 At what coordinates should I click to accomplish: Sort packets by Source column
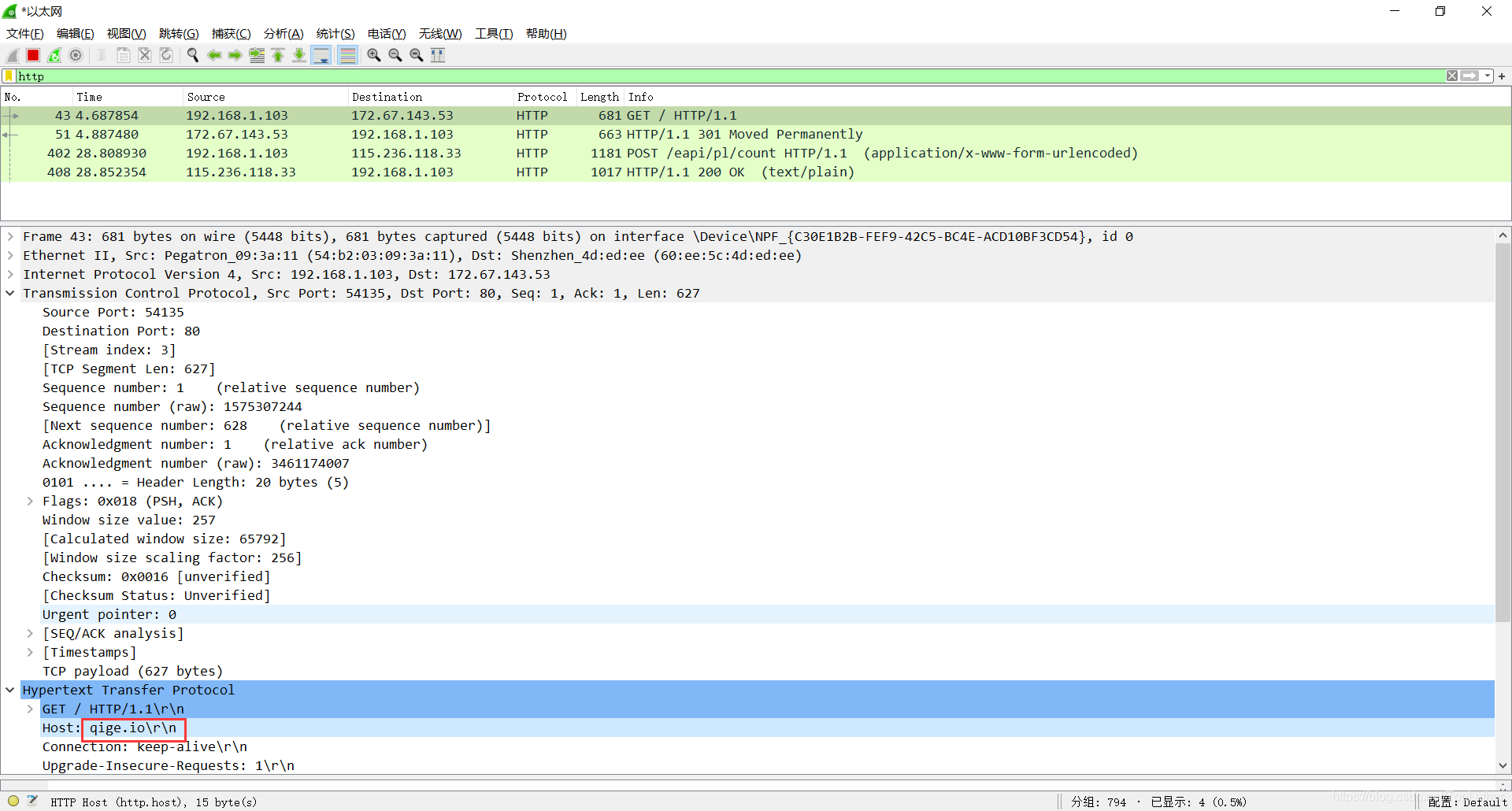pos(265,97)
